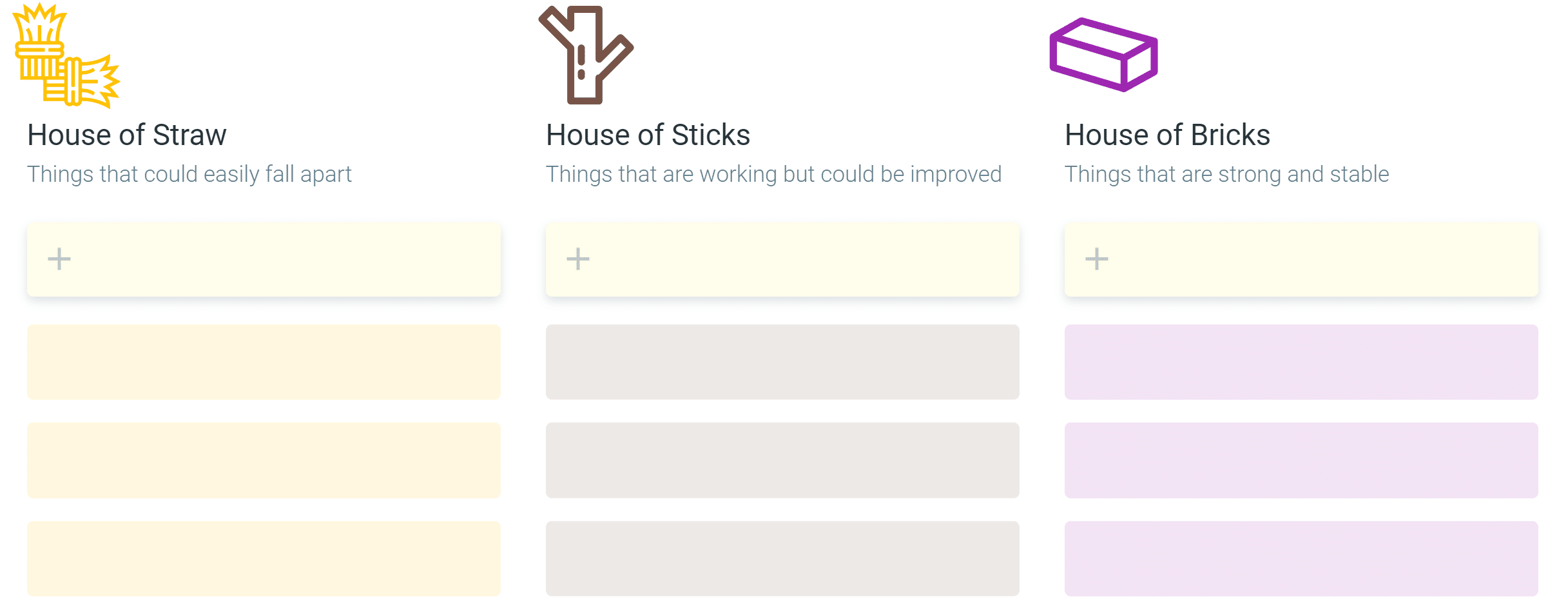Select the middle purple placeholder card in Bricks column

(x=1301, y=460)
